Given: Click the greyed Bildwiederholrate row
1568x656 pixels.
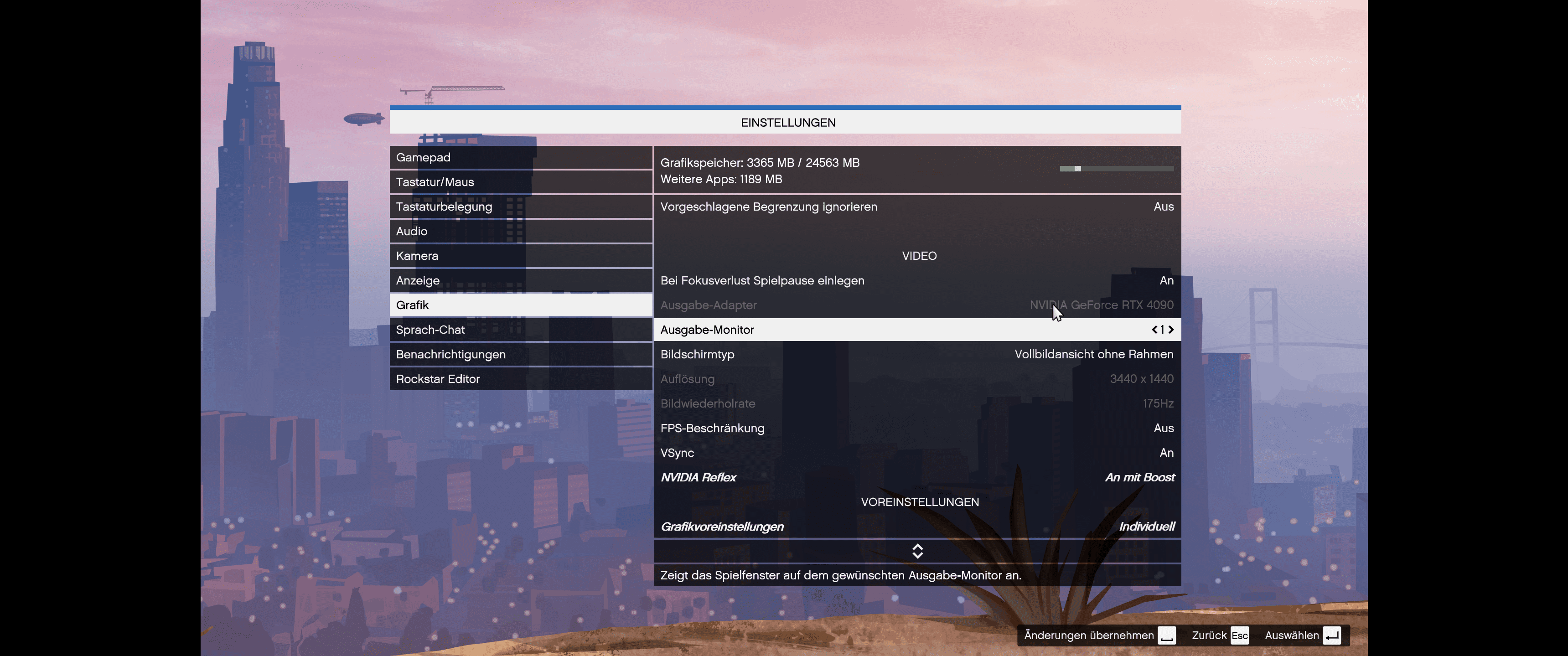Looking at the screenshot, I should pos(917,404).
